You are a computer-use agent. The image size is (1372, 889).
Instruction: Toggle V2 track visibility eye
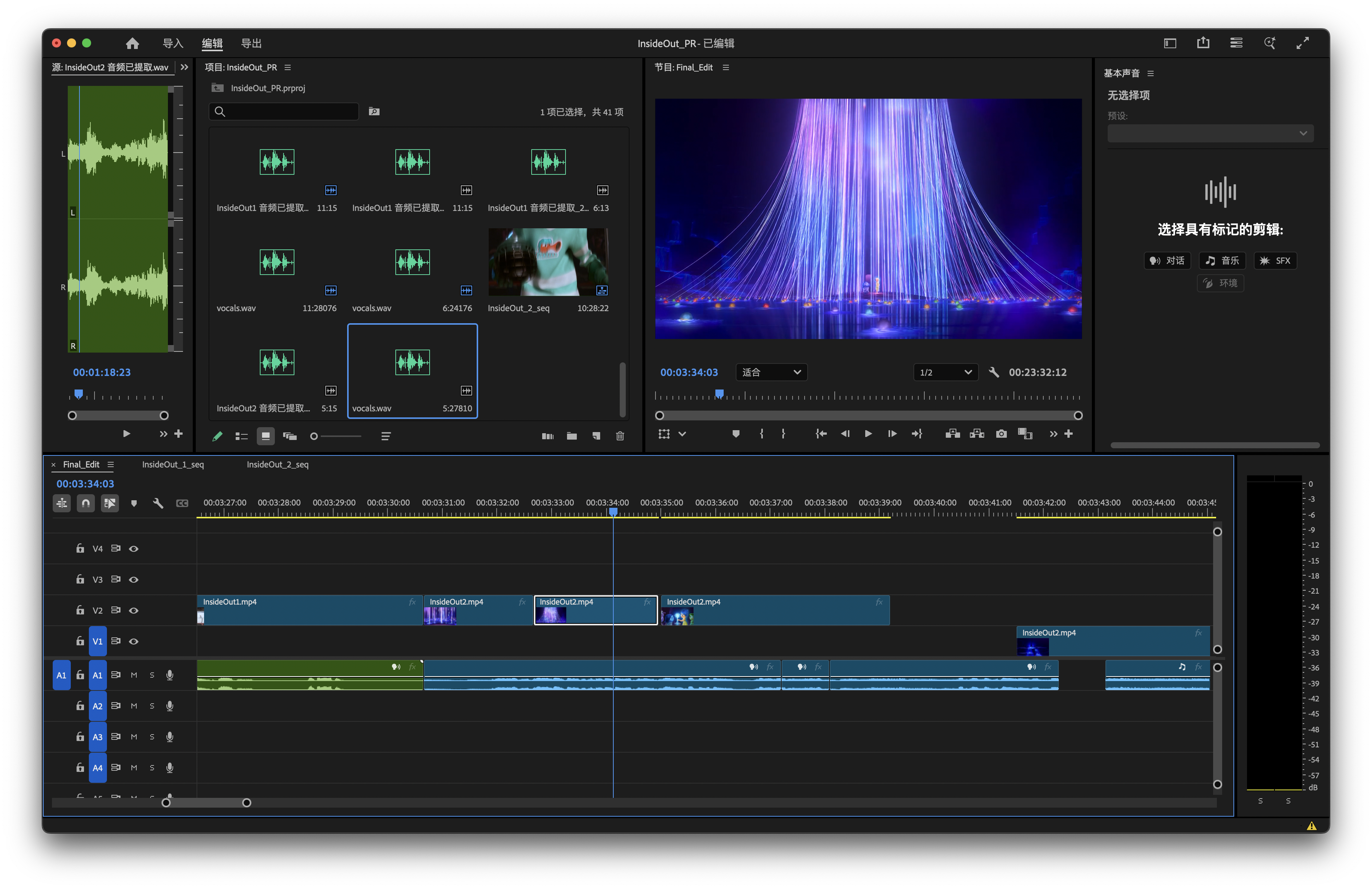(x=134, y=610)
